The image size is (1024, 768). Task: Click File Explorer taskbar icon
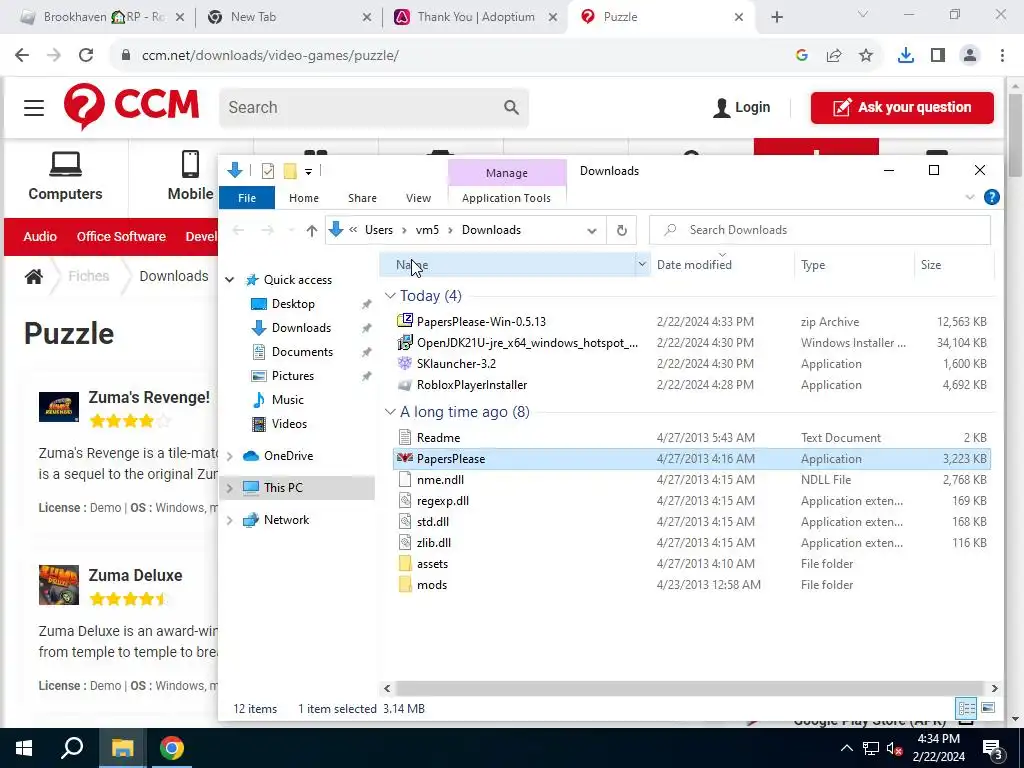click(122, 748)
